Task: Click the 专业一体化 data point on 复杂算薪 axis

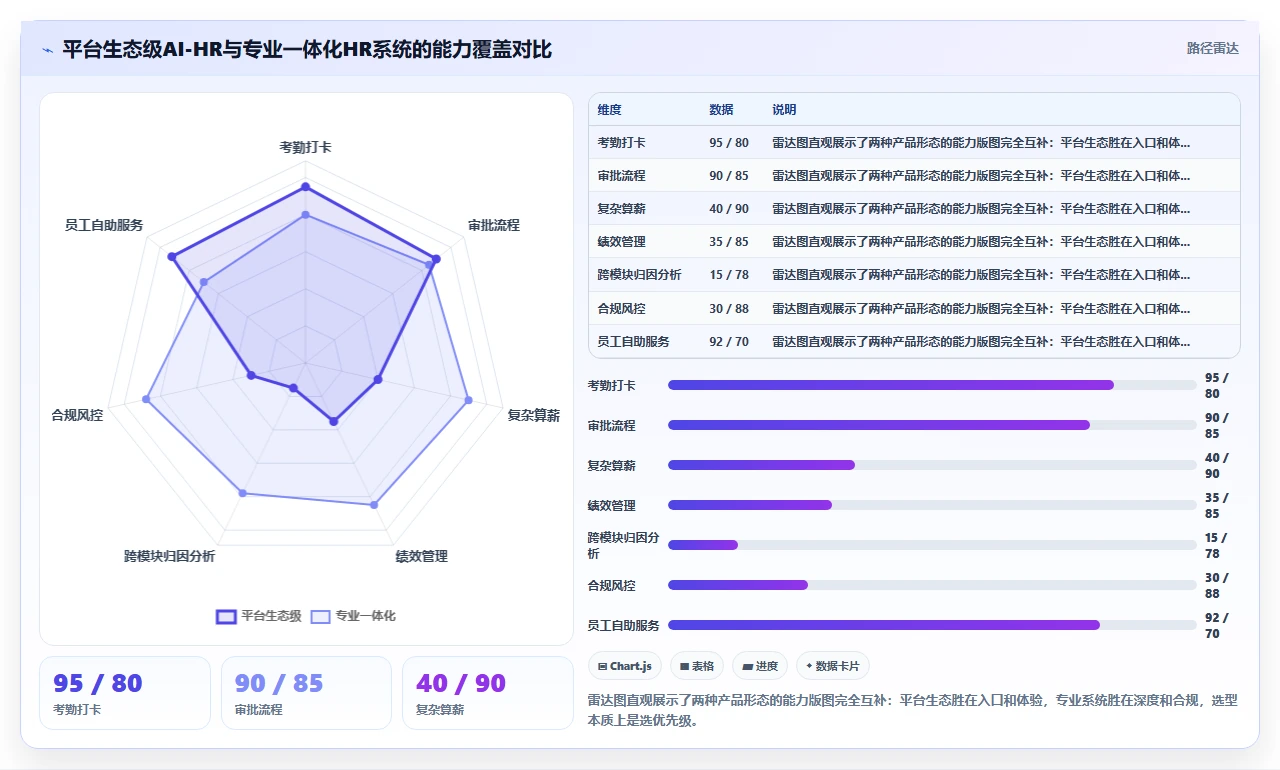Action: coord(468,400)
